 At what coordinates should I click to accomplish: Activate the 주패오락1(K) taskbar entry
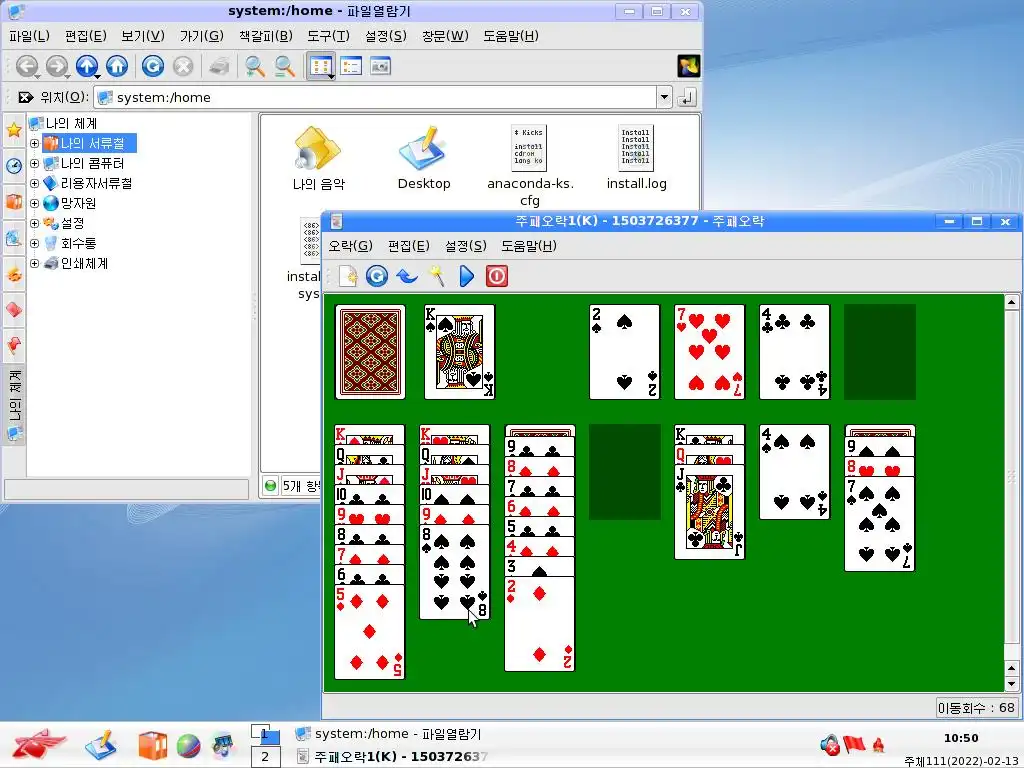coord(392,756)
